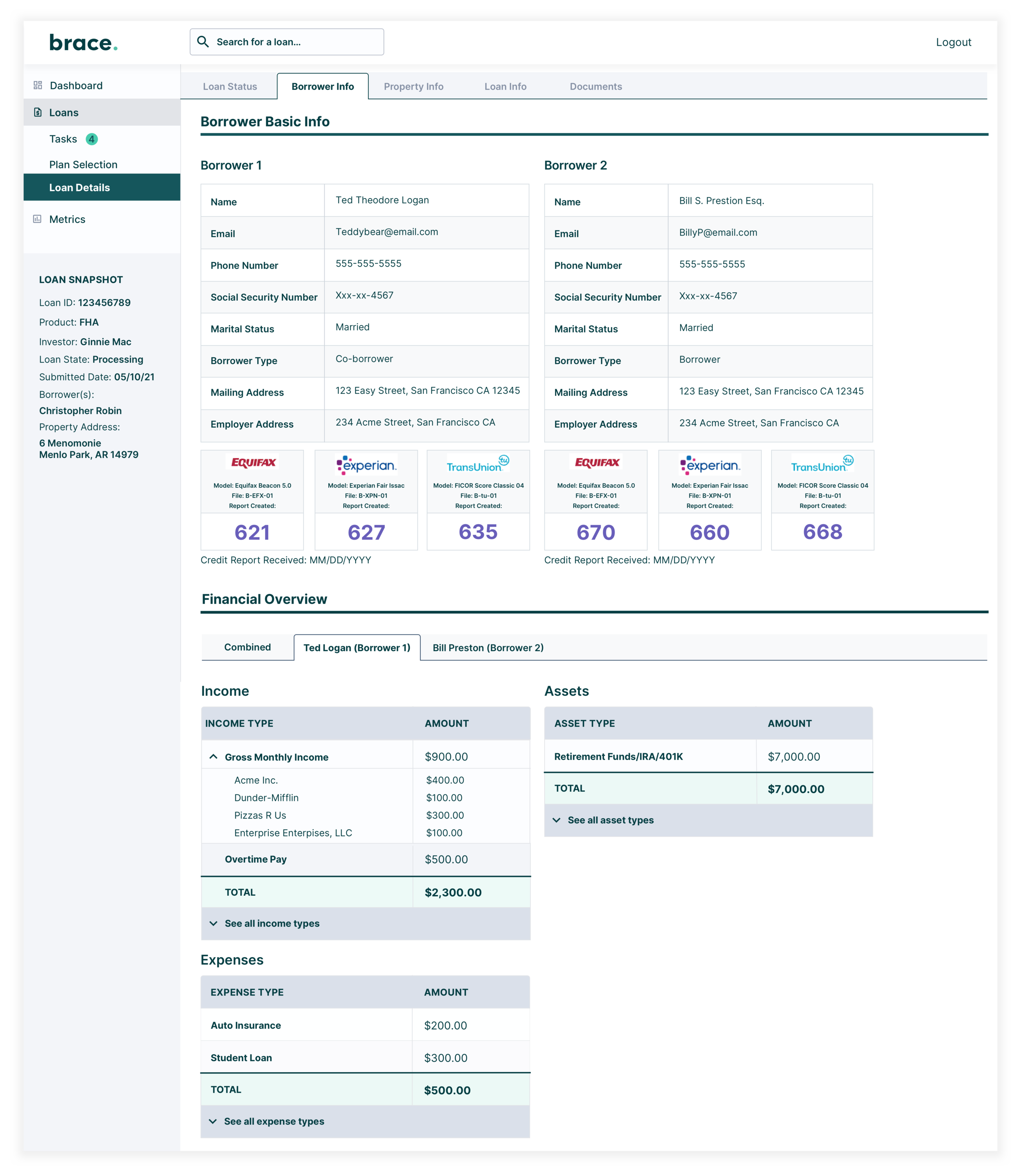Viewport: 1021px width, 1176px height.
Task: Click Borrower 1 TransUnion score 635
Action: click(478, 531)
